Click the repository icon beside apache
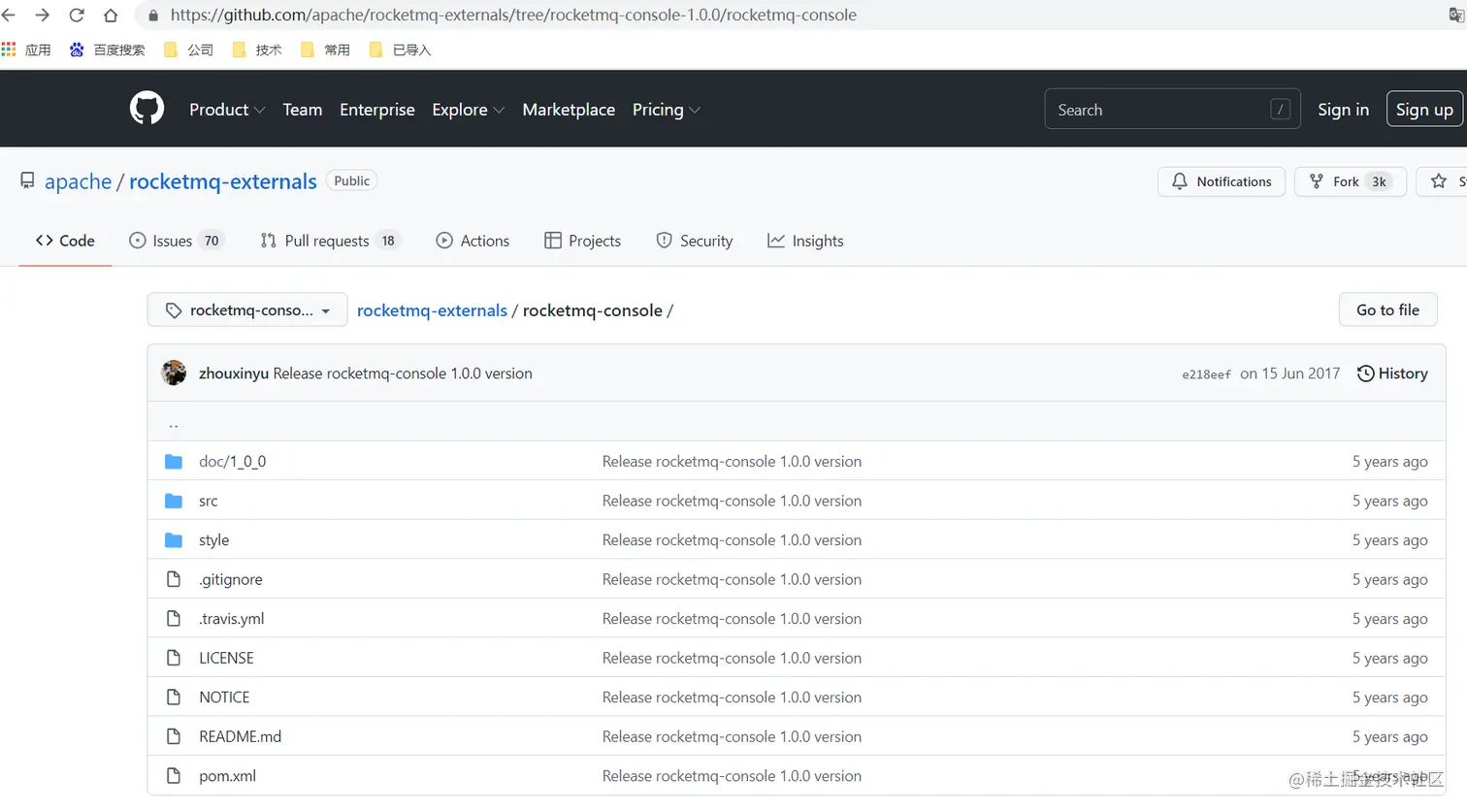This screenshot has width=1467, height=812. point(27,180)
